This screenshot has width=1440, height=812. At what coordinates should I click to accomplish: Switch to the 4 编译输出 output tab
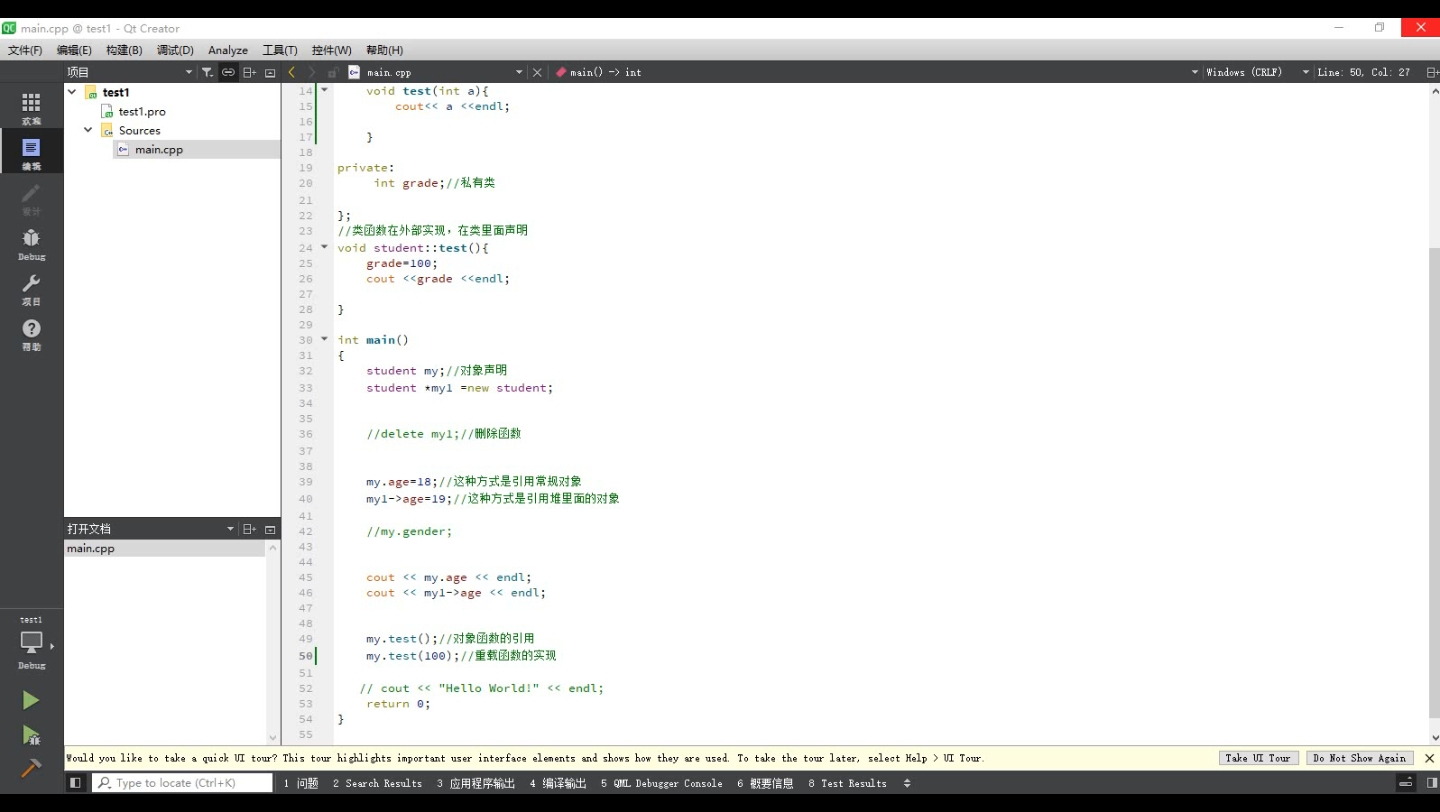(556, 783)
